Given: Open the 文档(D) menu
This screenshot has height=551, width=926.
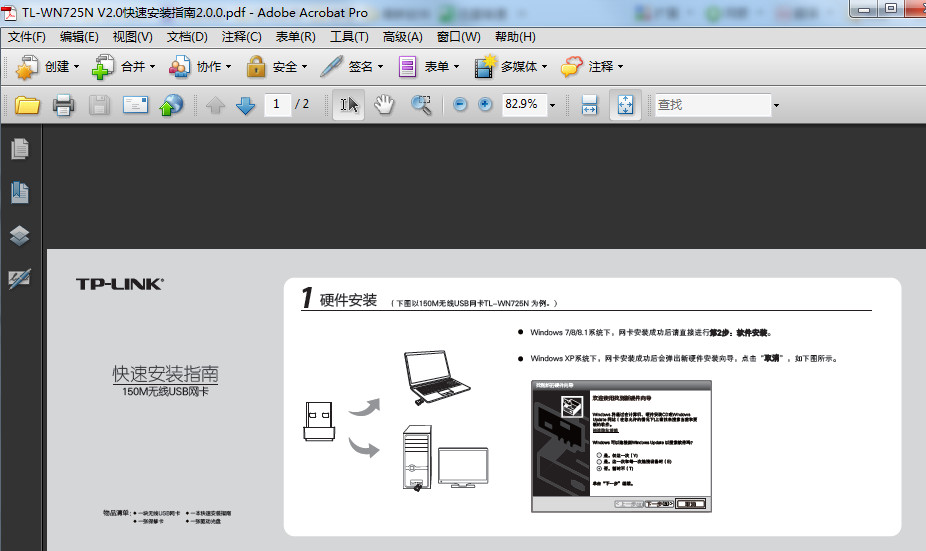Looking at the screenshot, I should (x=187, y=37).
